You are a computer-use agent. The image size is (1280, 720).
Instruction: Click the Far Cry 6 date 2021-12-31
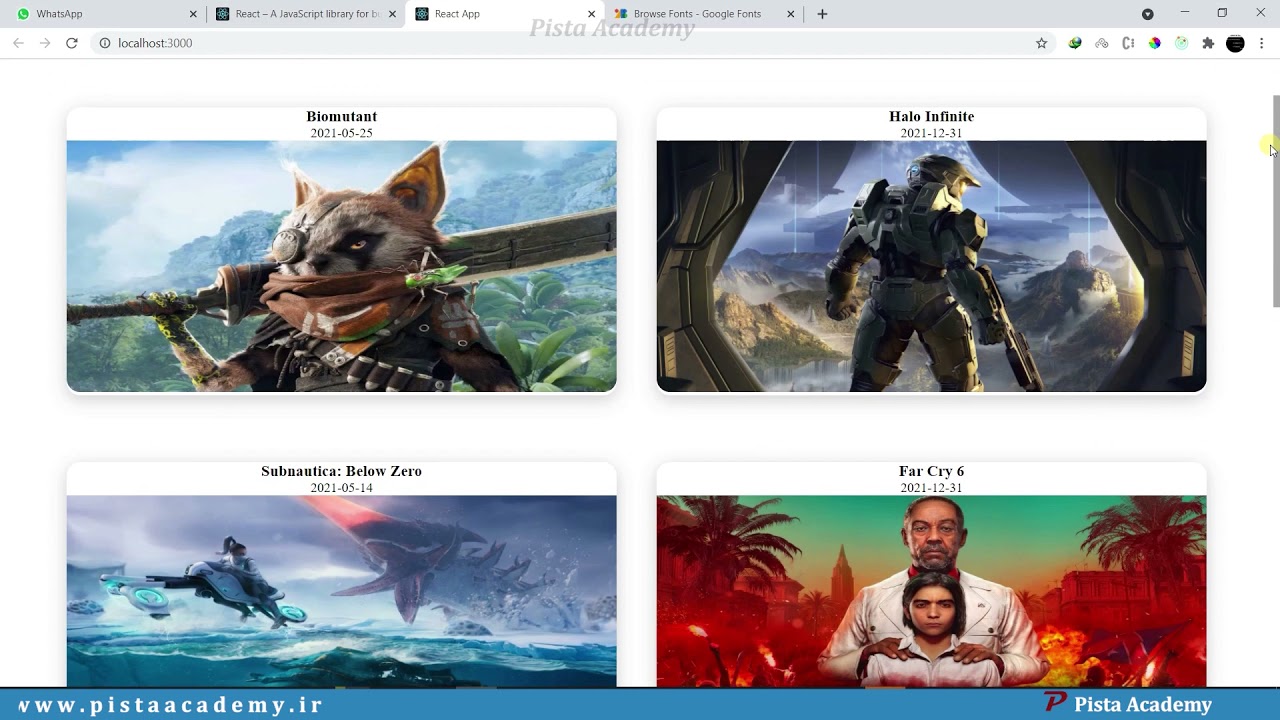[x=931, y=488]
